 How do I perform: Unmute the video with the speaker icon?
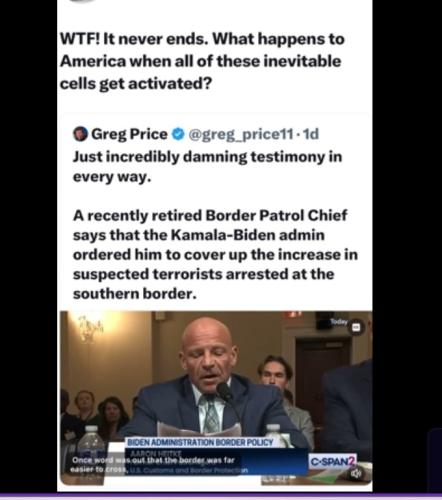(x=356, y=473)
